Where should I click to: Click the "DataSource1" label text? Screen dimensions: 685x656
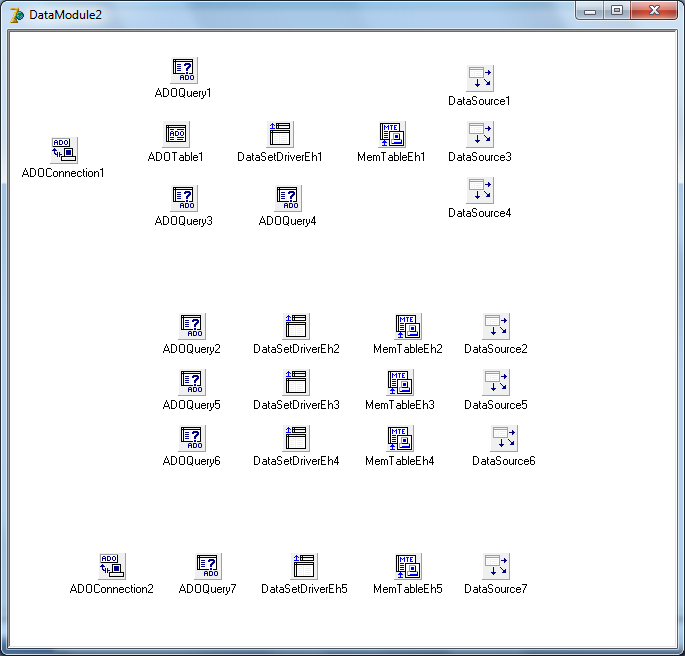click(x=479, y=101)
